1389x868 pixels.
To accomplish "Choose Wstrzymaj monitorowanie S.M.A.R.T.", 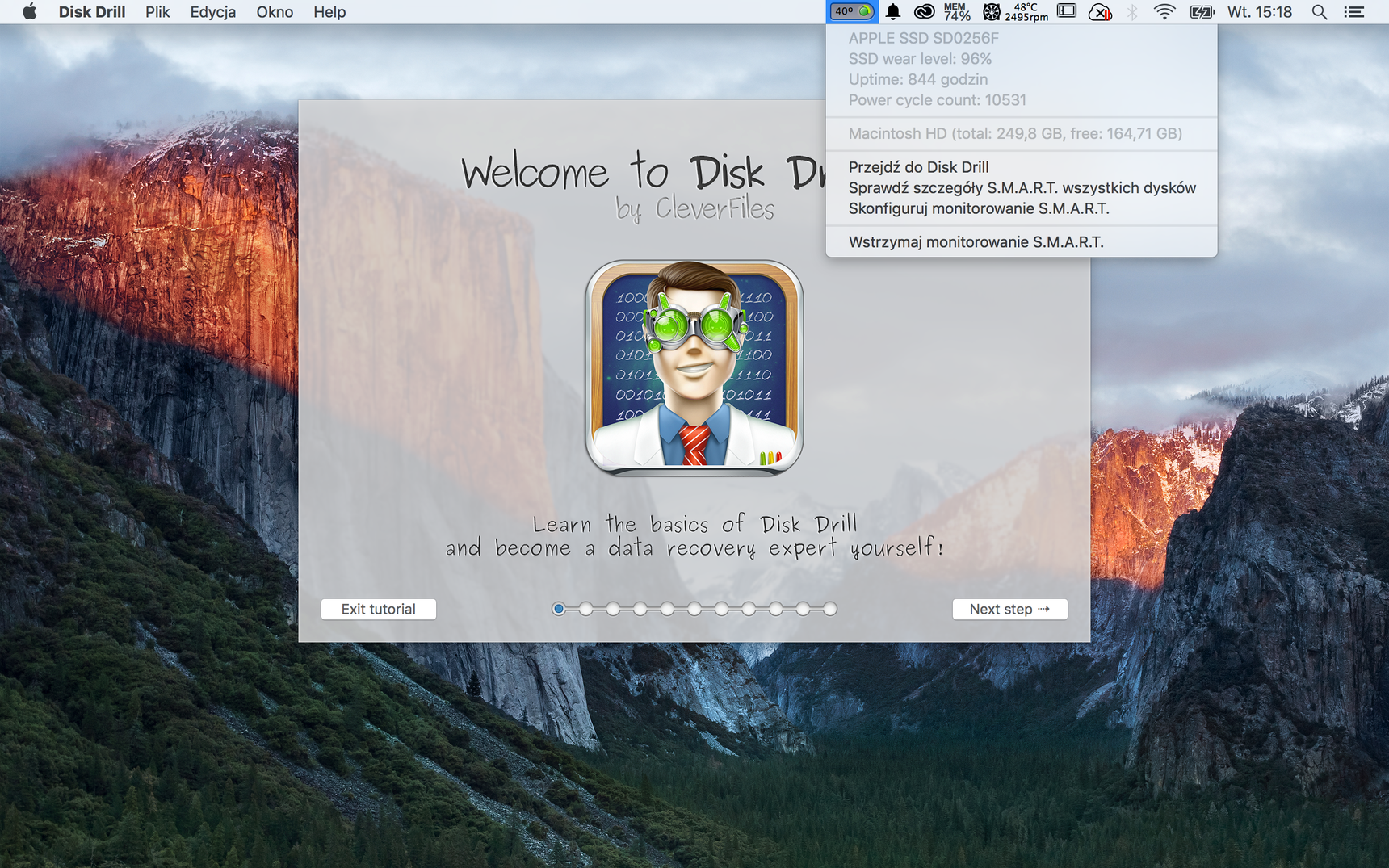I will pos(1021,241).
